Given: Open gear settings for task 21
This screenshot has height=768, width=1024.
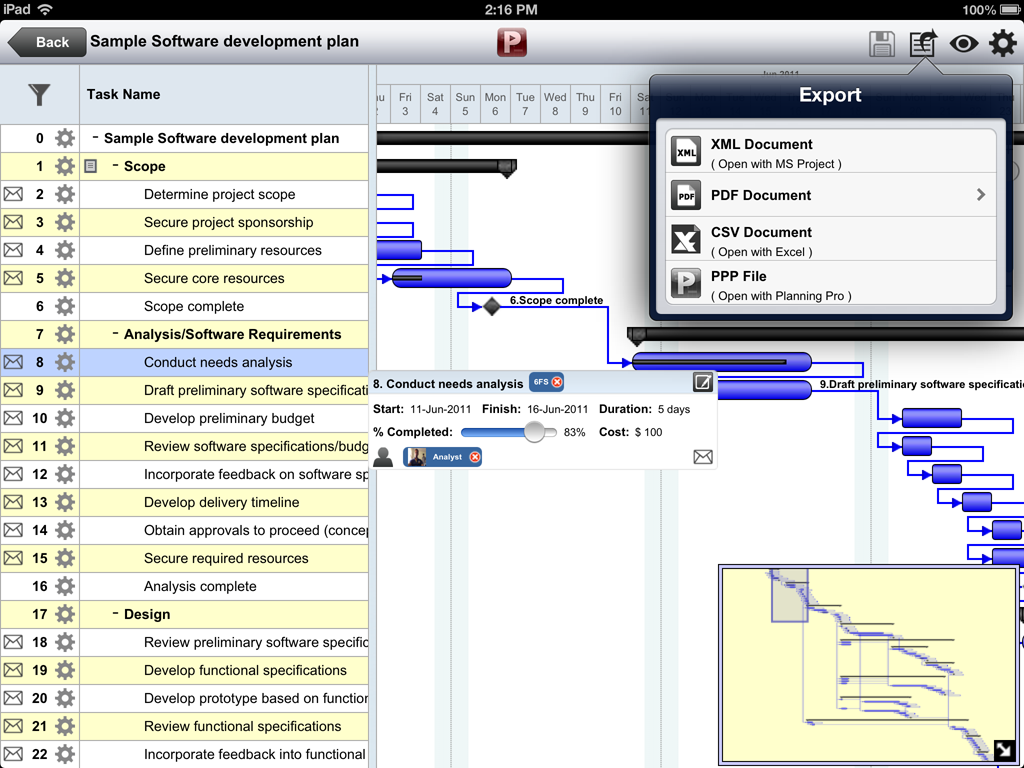Looking at the screenshot, I should point(65,726).
